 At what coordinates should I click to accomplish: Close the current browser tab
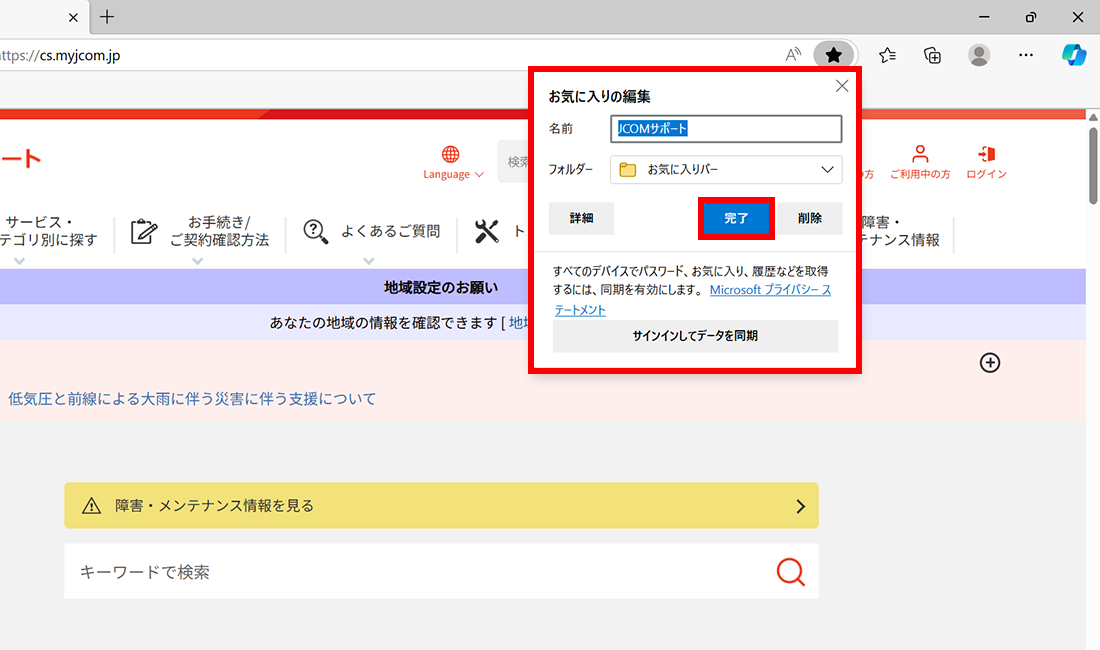[73, 18]
